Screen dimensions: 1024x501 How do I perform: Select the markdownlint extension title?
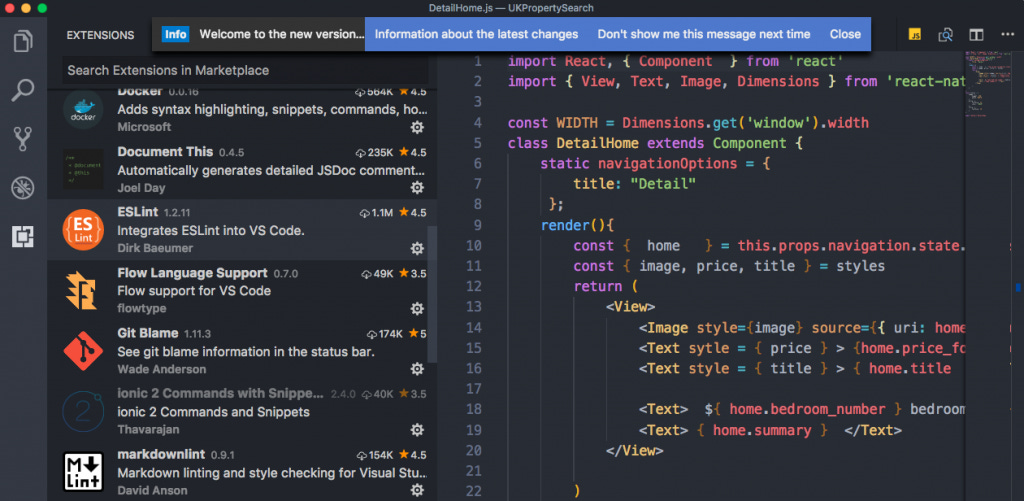coord(161,454)
